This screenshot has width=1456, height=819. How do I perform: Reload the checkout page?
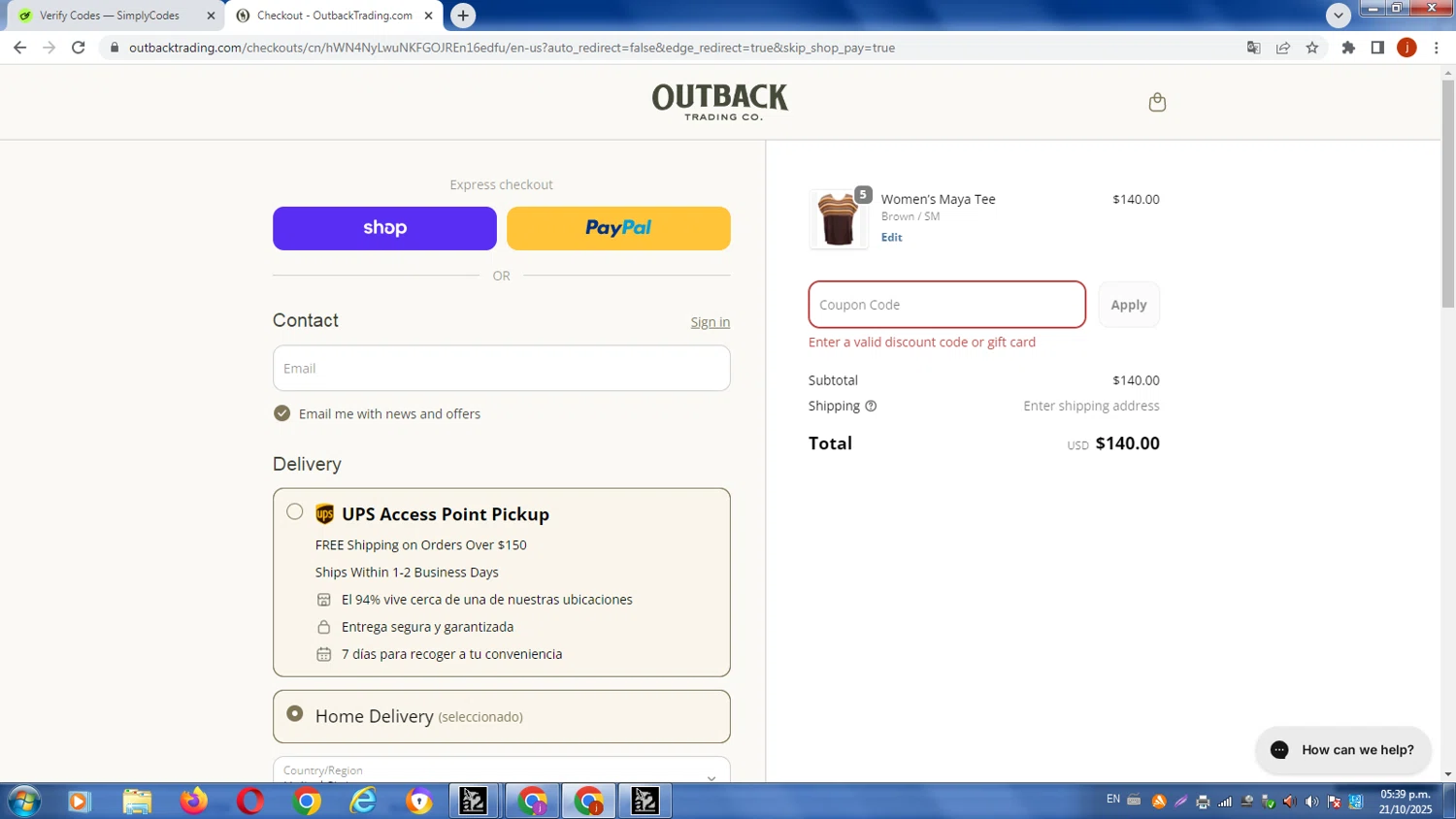click(79, 48)
